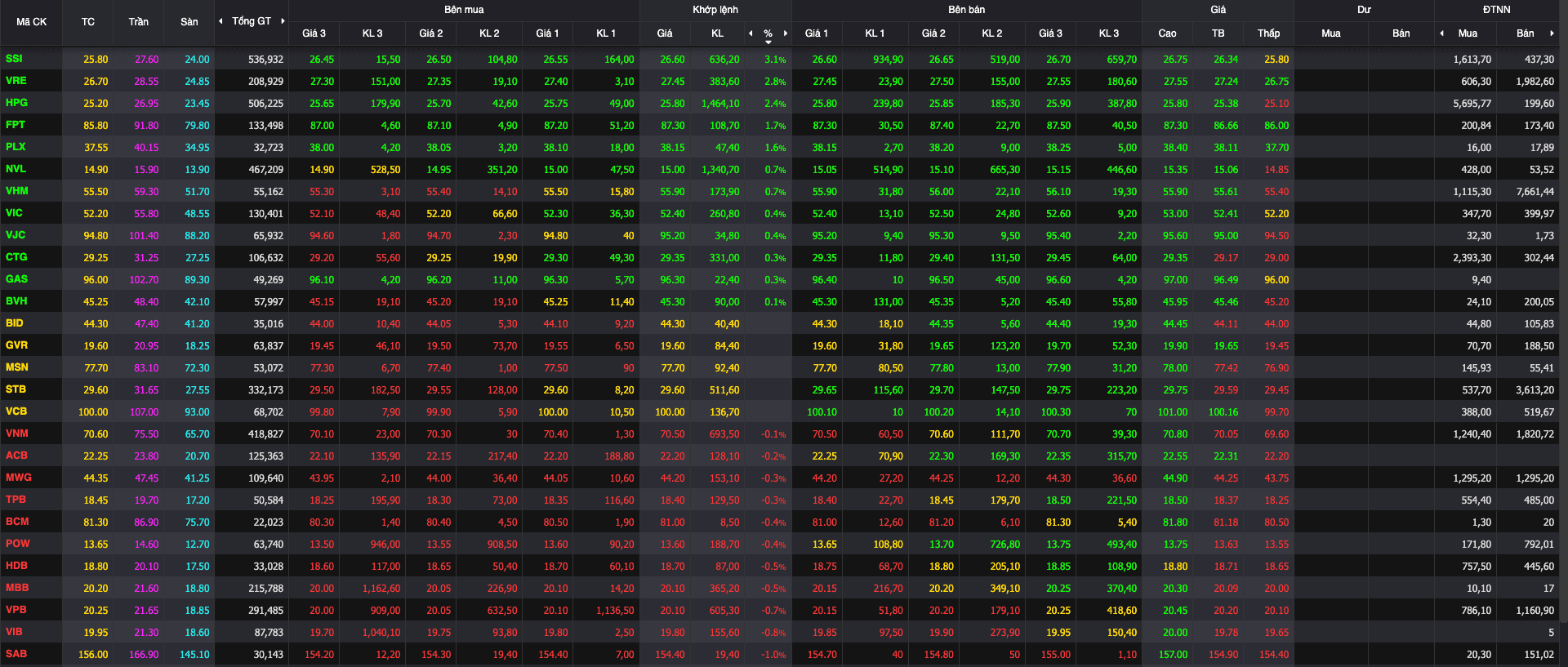Image resolution: width=1568 pixels, height=667 pixels.
Task: Click the ACB ticker symbol
Action: [x=16, y=456]
